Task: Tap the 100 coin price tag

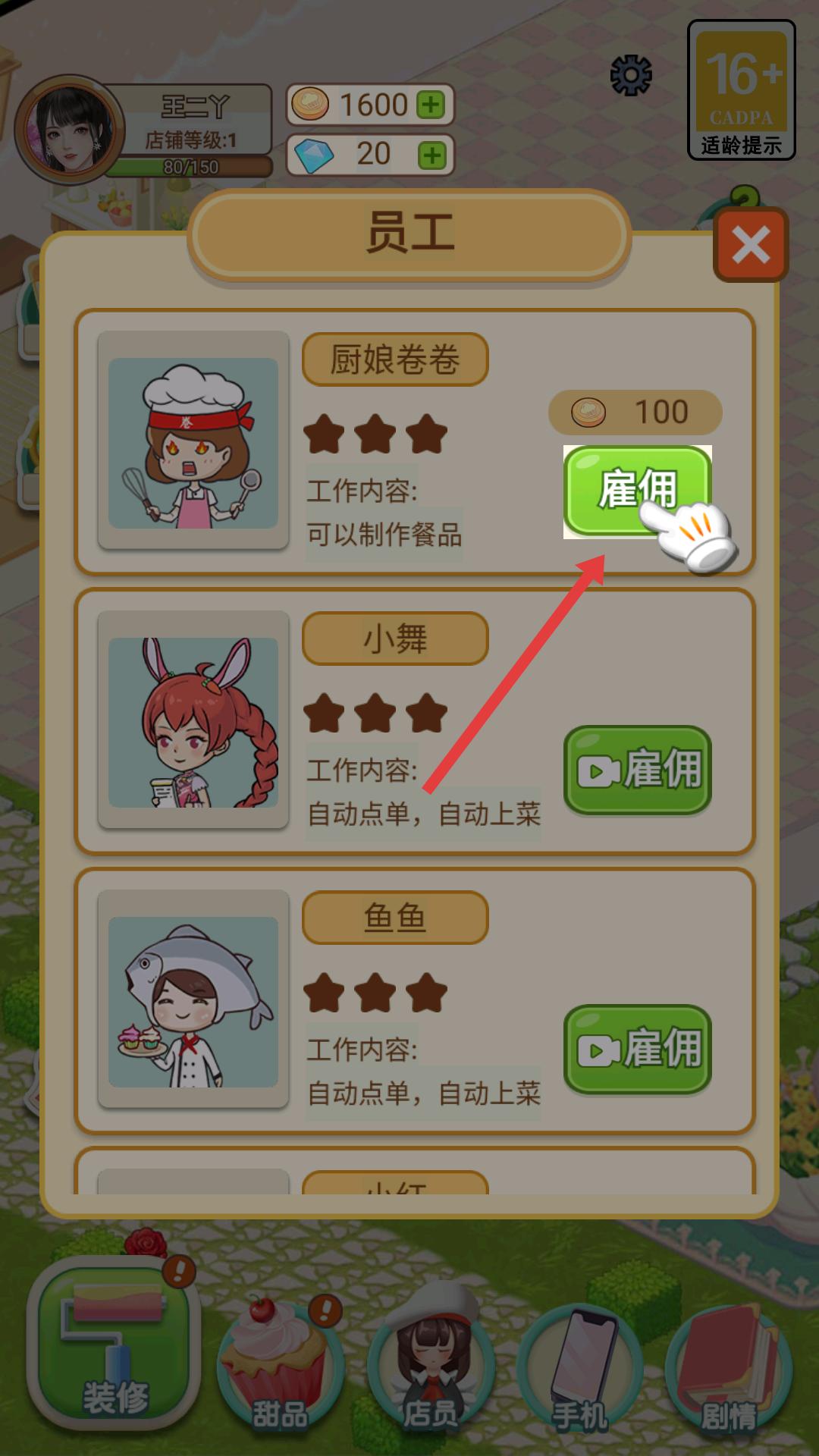Action: 635,413
